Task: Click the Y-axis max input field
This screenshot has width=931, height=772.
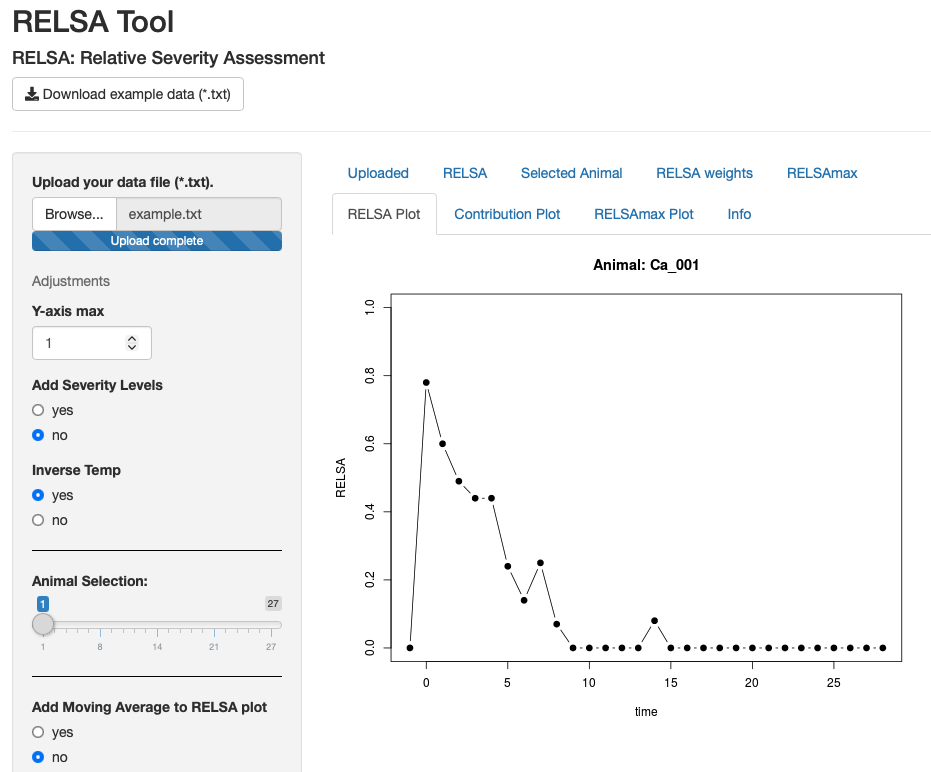Action: (x=80, y=342)
